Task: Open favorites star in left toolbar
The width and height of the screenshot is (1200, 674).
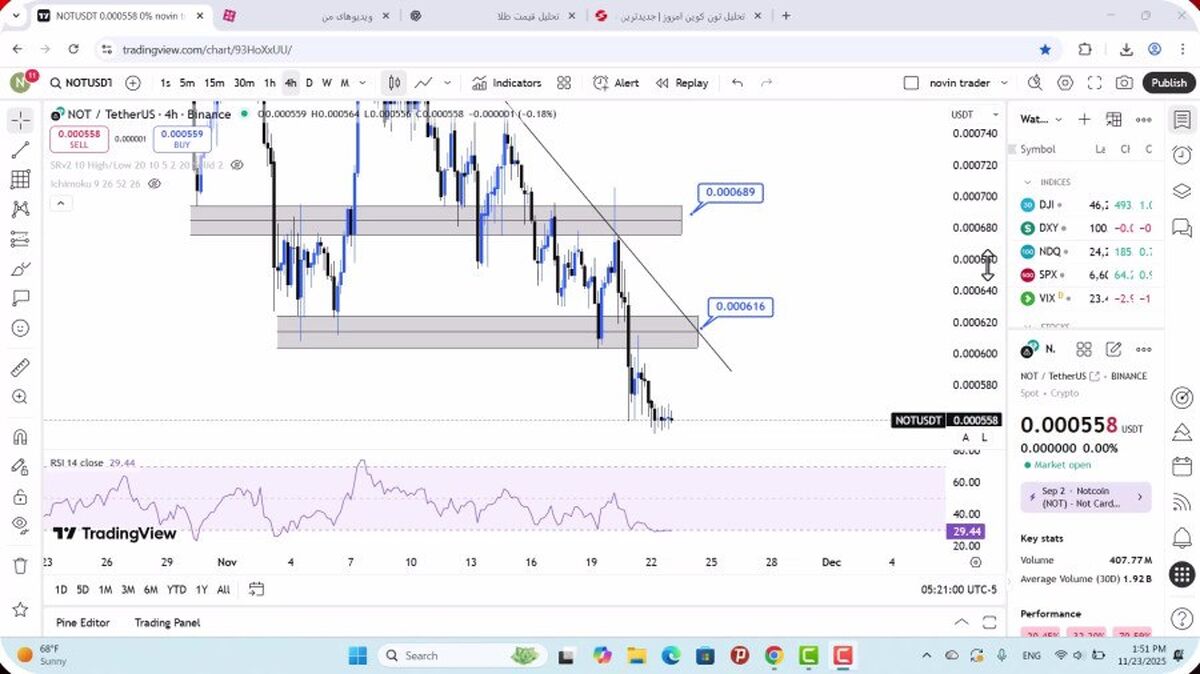Action: (20, 609)
